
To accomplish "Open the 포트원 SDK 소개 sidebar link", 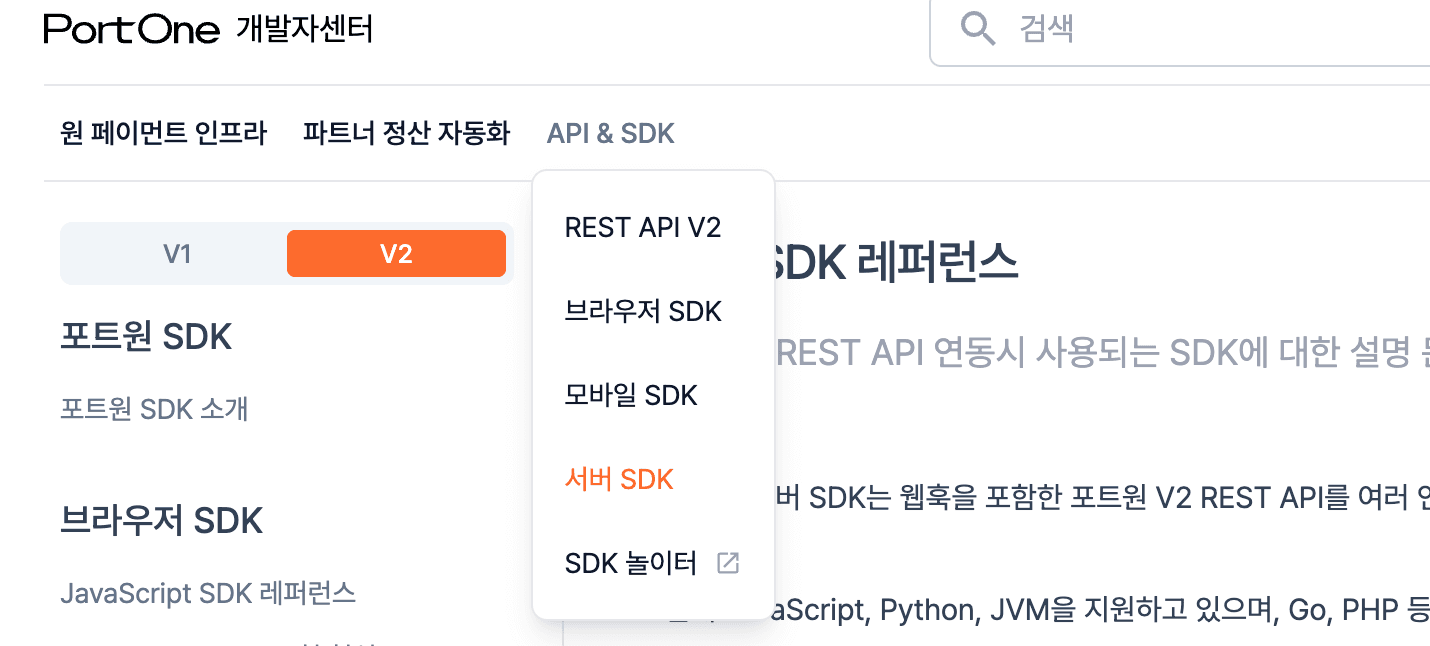I will (154, 409).
